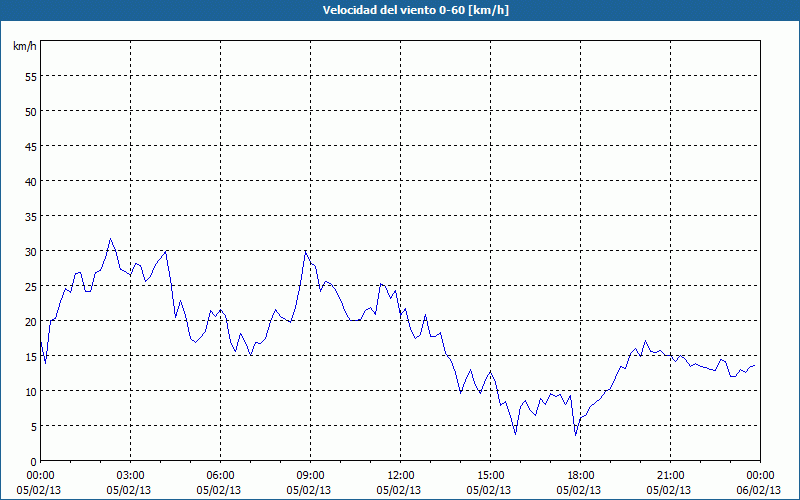
Task: Click the 15:00 time label on x-axis
Action: (x=490, y=476)
